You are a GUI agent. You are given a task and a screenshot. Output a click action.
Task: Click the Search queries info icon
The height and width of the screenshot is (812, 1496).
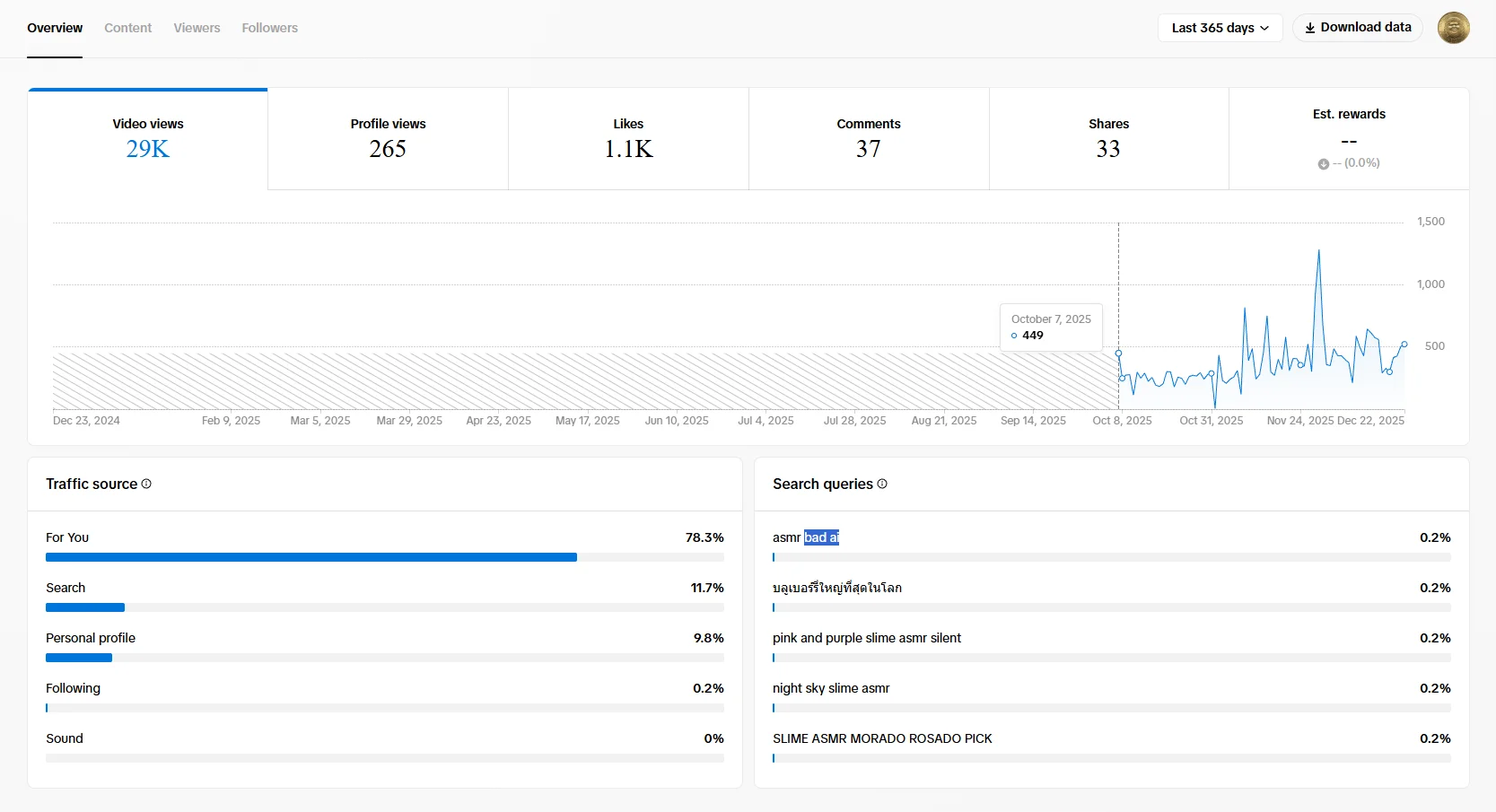[x=881, y=484]
